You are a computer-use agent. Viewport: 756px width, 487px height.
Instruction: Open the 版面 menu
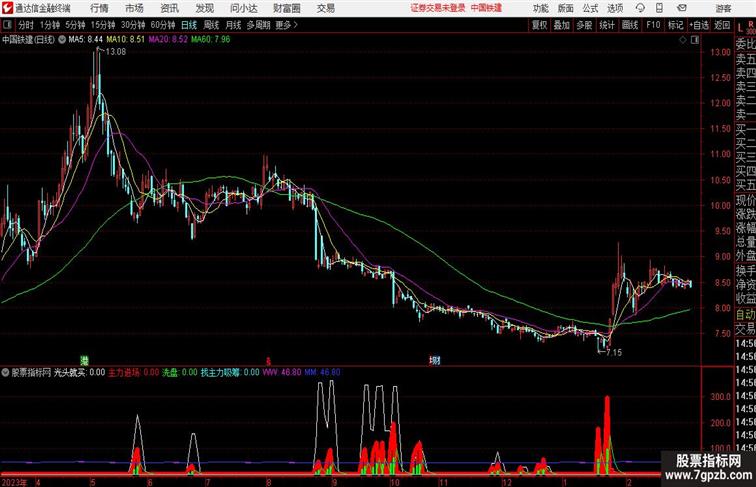(566, 8)
